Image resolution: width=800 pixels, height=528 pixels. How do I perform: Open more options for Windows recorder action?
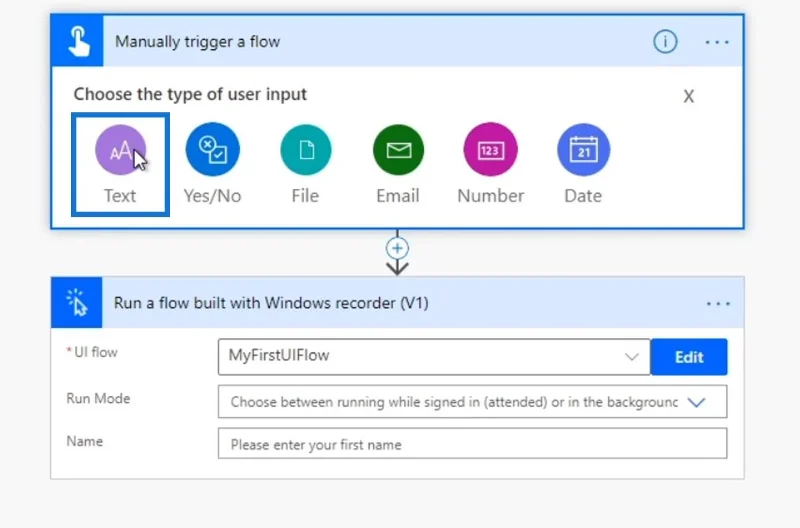tap(718, 304)
